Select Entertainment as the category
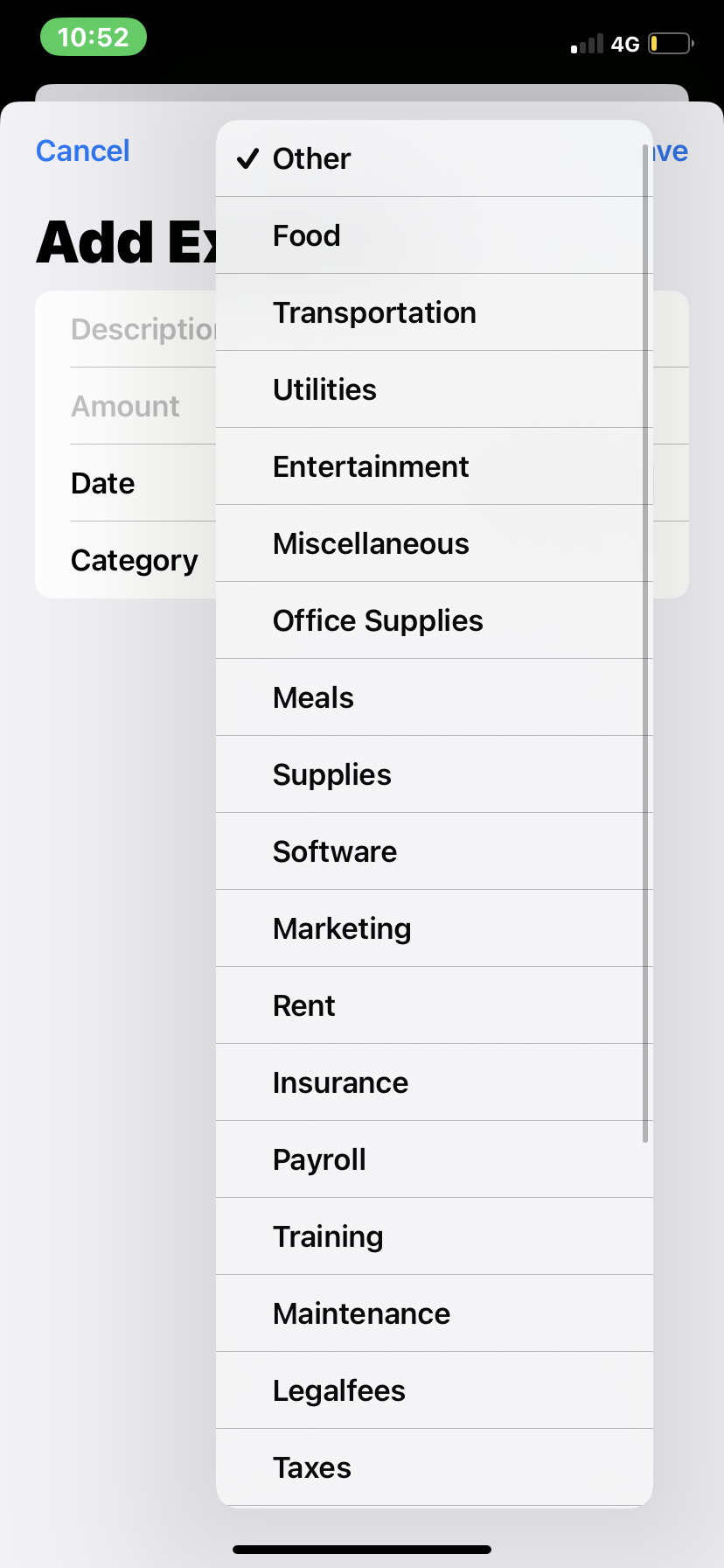 point(434,466)
